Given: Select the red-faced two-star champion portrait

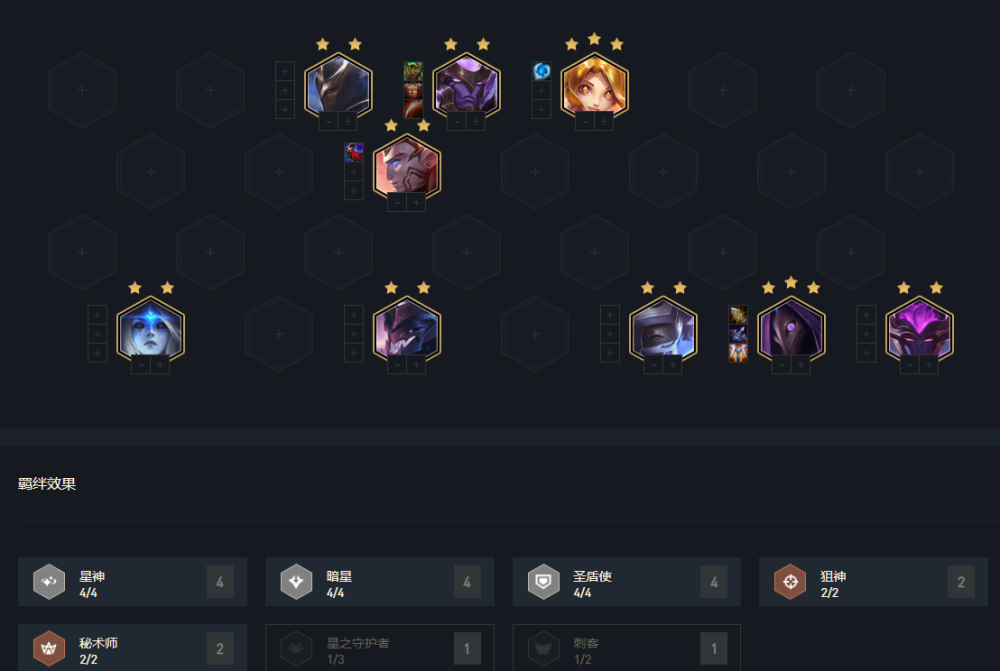Looking at the screenshot, I should [x=407, y=167].
